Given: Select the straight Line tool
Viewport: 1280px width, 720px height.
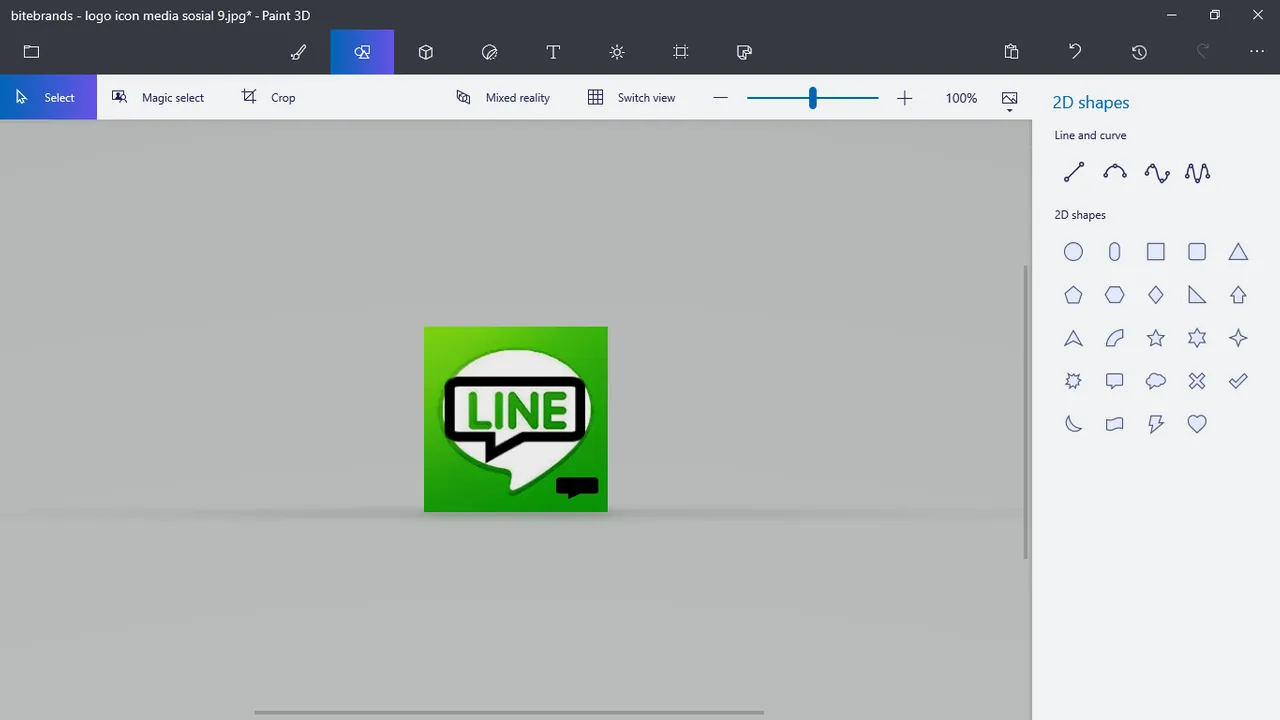Looking at the screenshot, I should point(1074,172).
